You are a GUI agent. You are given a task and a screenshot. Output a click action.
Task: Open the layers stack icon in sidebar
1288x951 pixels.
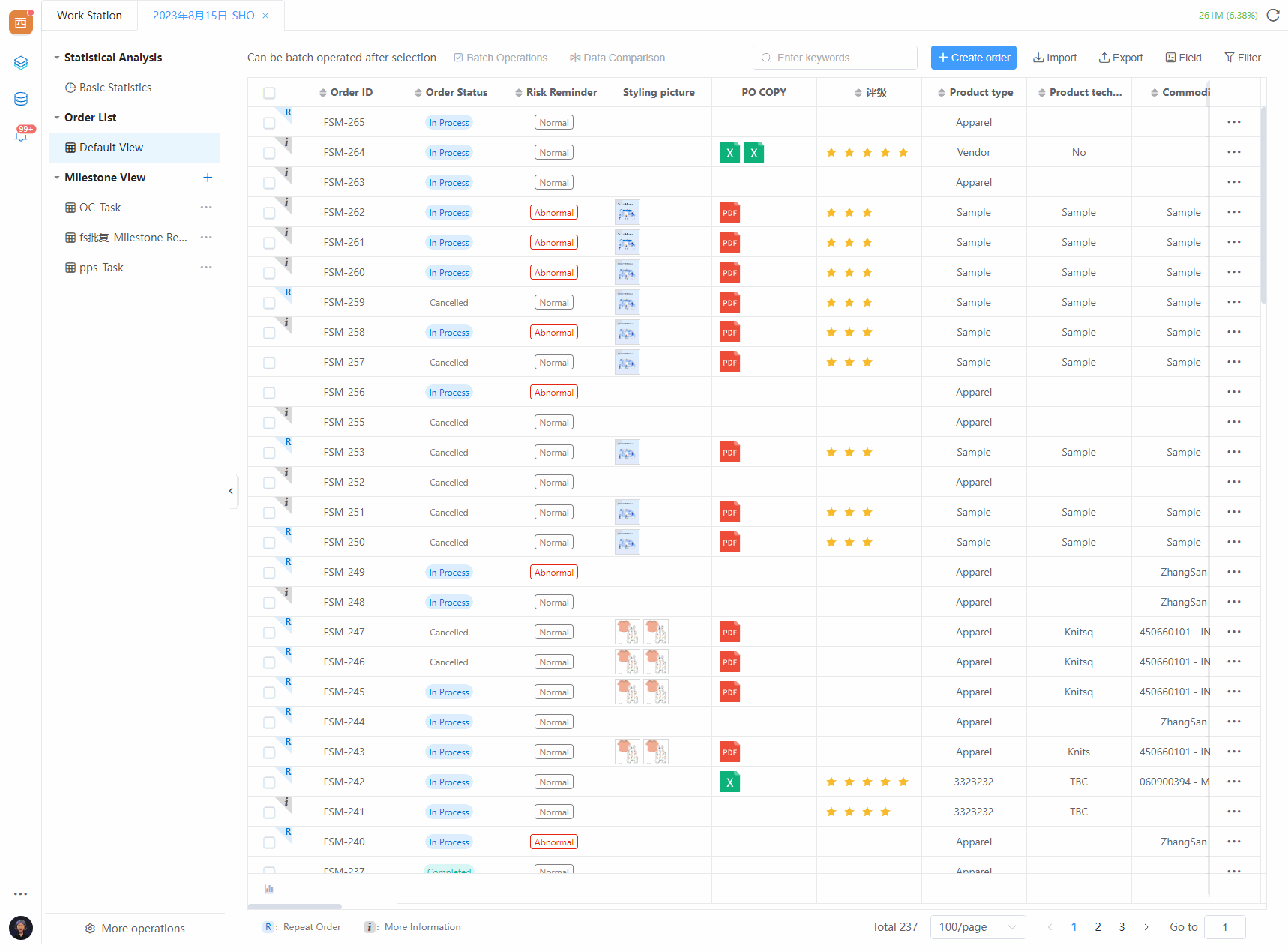click(21, 63)
